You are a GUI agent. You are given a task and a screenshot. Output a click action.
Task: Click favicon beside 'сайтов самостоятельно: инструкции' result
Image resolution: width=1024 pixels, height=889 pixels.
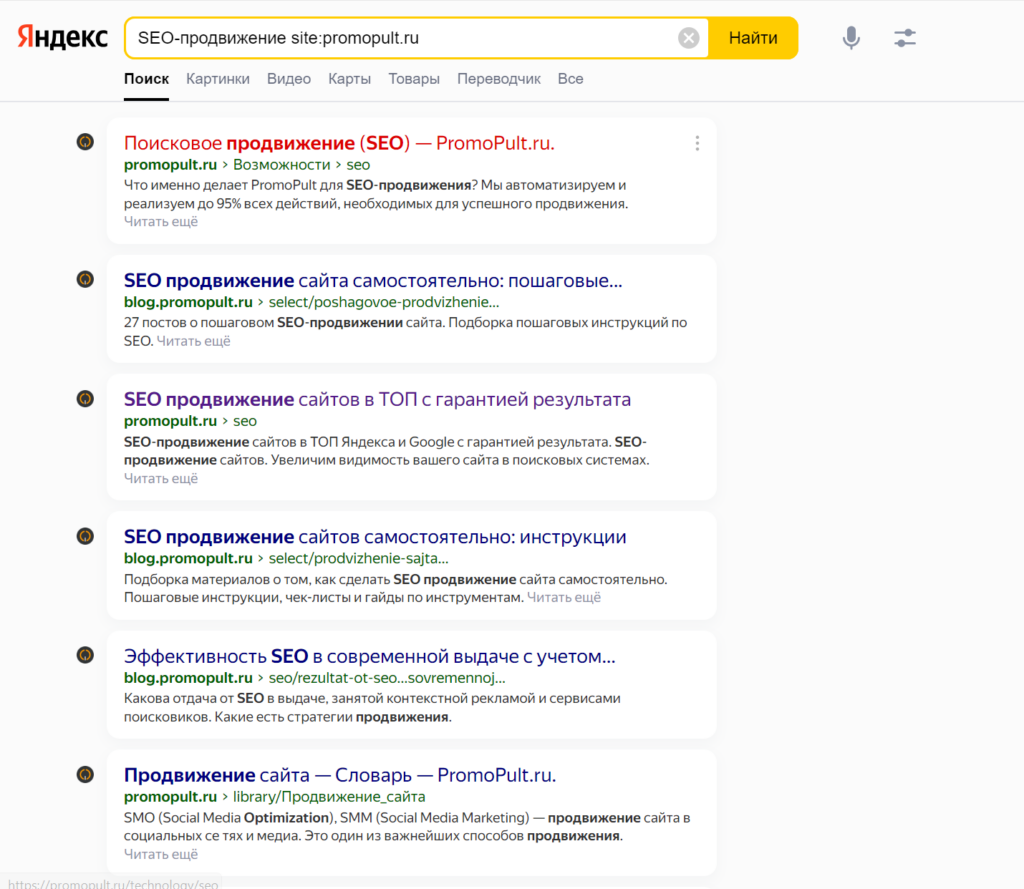click(85, 536)
